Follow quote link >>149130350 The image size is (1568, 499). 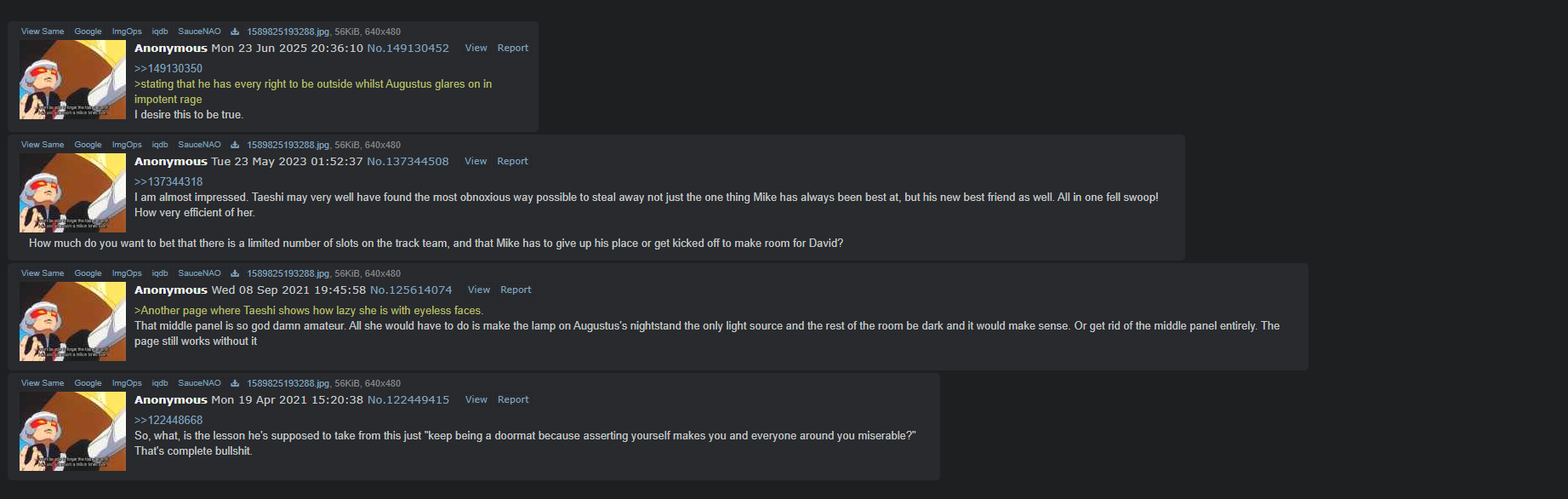click(x=168, y=68)
